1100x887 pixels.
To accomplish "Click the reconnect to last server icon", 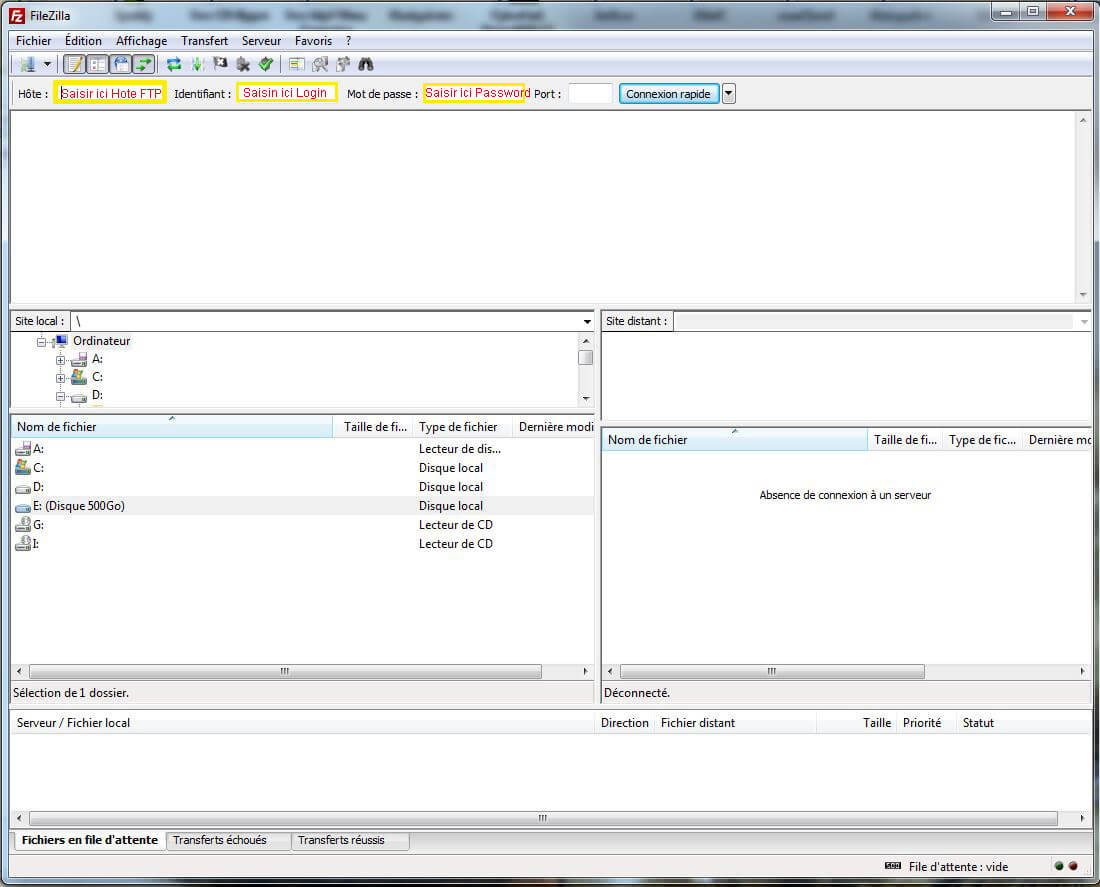I will click(x=265, y=65).
